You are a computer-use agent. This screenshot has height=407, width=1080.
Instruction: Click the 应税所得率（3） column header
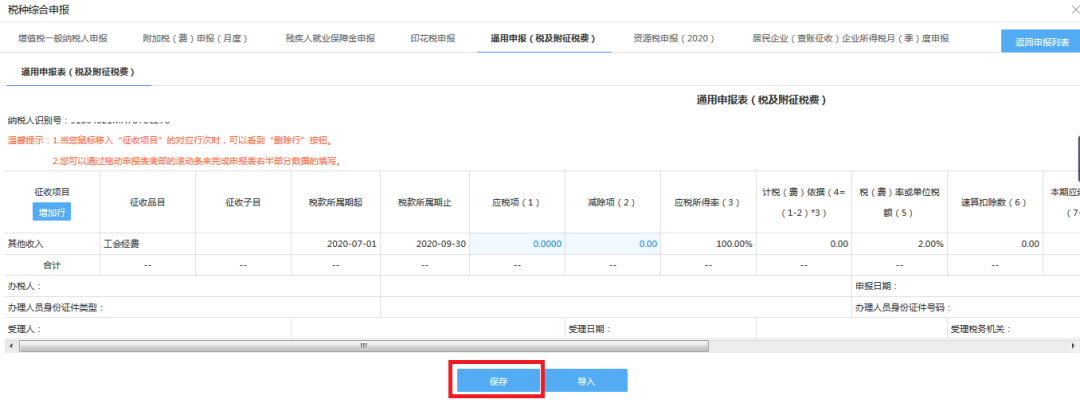[708, 203]
